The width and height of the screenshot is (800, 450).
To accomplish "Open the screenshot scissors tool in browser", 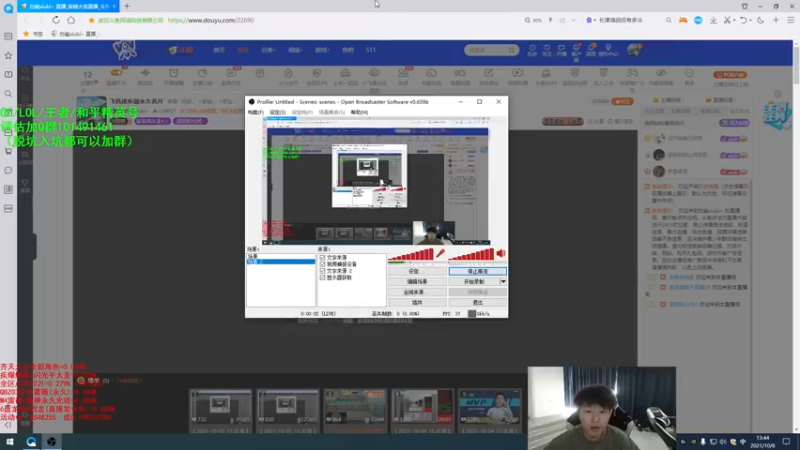I will pyautogui.click(x=728, y=20).
